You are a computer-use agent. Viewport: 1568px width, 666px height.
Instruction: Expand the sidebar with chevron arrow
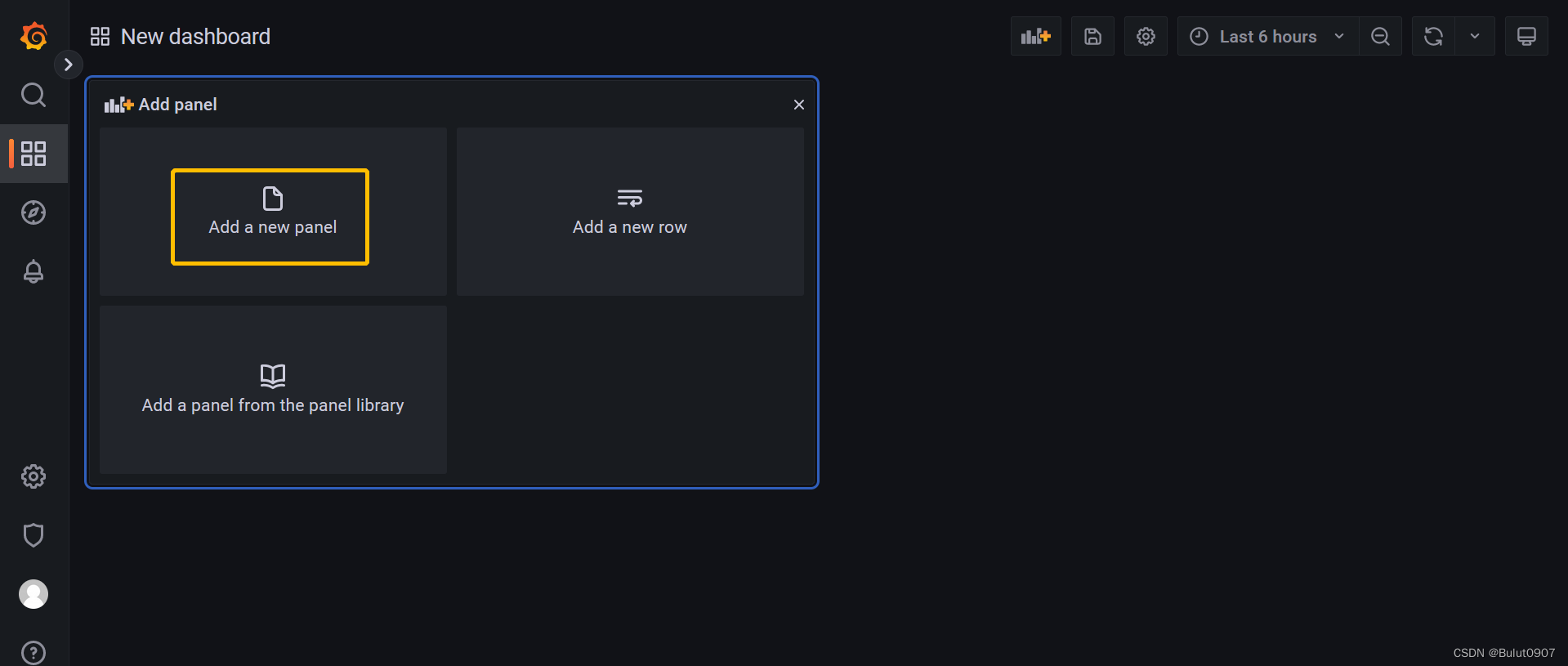click(x=69, y=65)
